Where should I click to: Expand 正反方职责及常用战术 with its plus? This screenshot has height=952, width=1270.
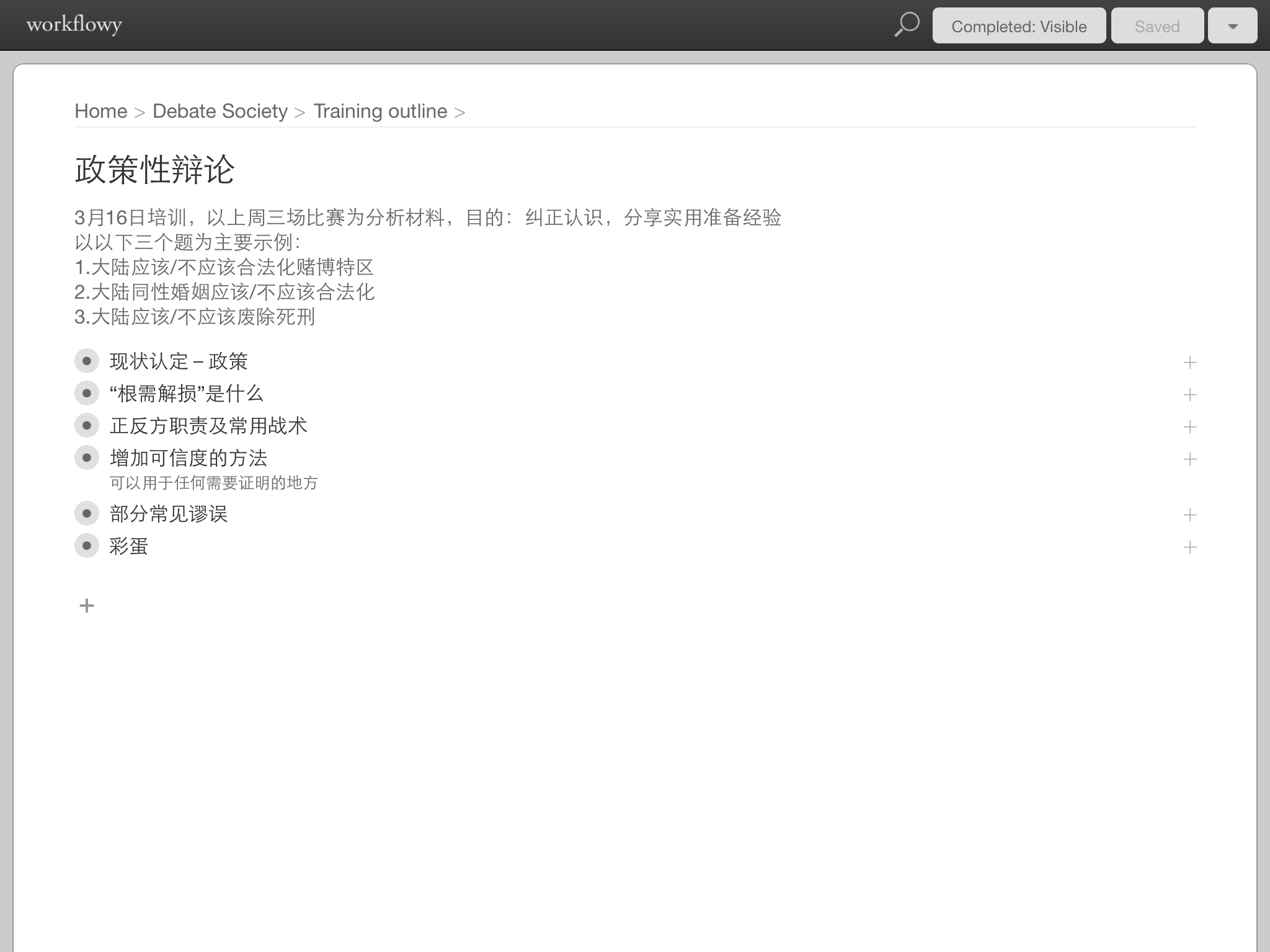point(1189,427)
